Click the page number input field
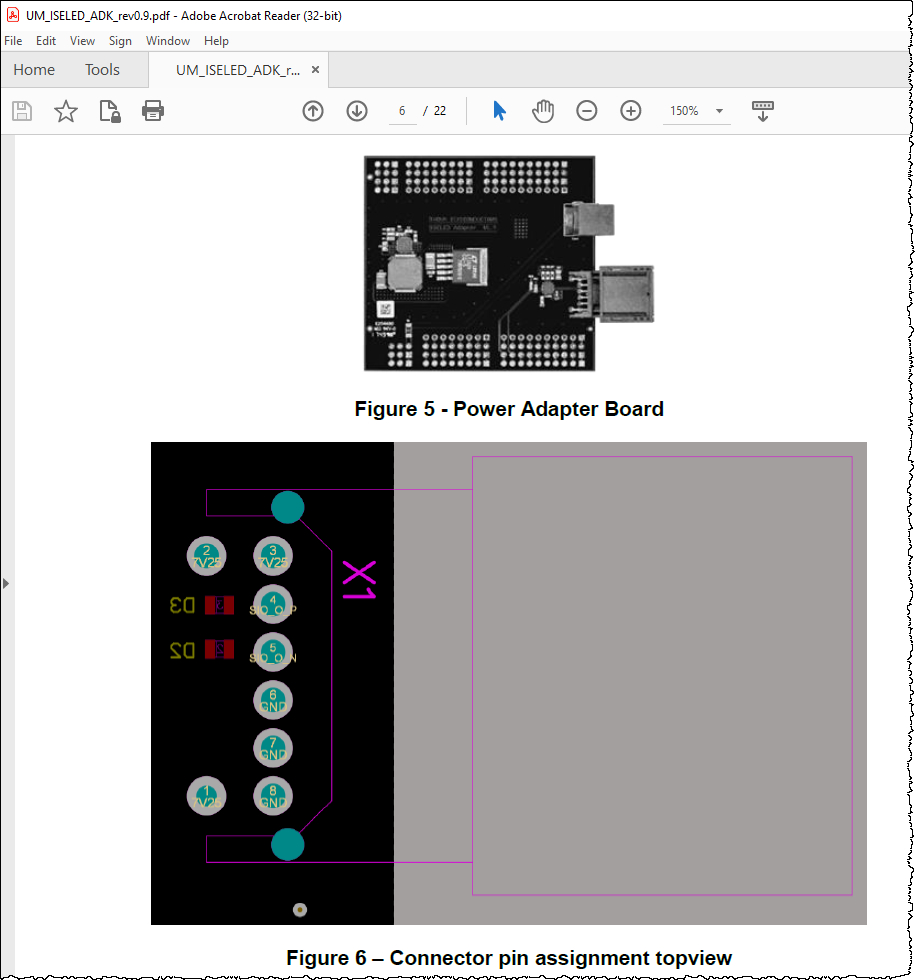This screenshot has width=915, height=980. (x=402, y=111)
